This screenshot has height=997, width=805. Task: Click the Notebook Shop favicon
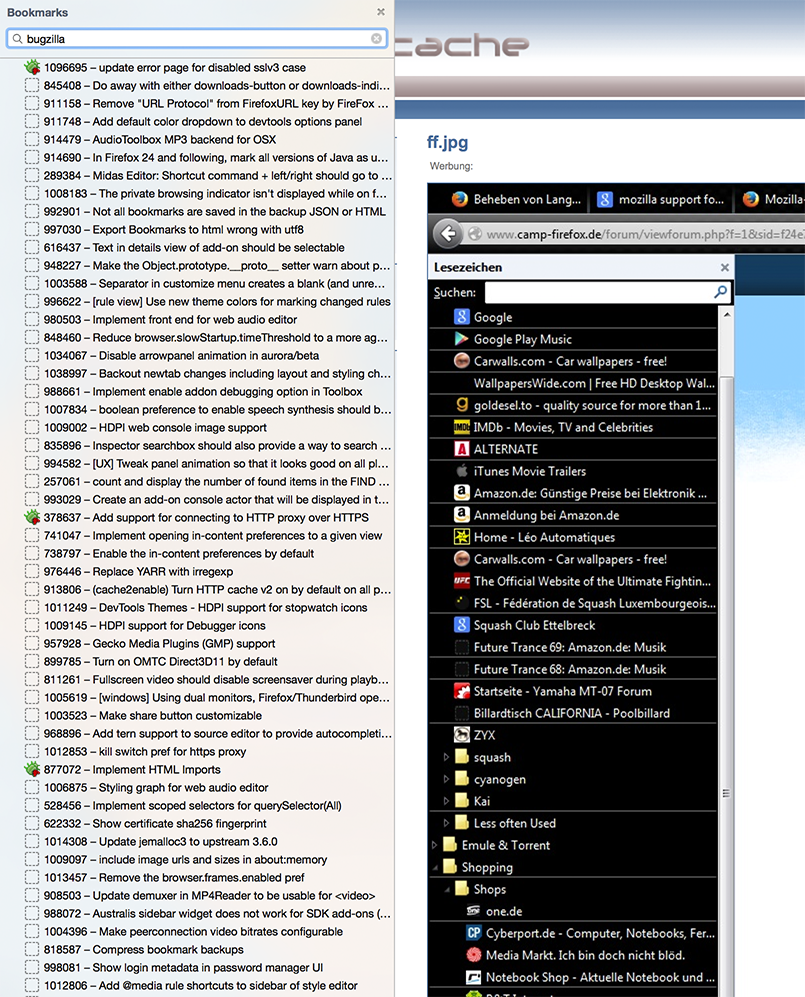[x=474, y=977]
